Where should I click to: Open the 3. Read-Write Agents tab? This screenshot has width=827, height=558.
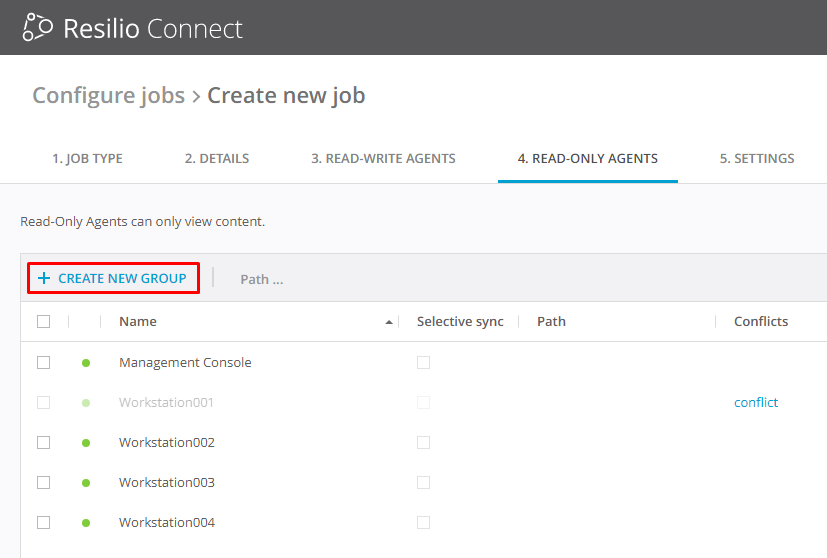pos(383,158)
